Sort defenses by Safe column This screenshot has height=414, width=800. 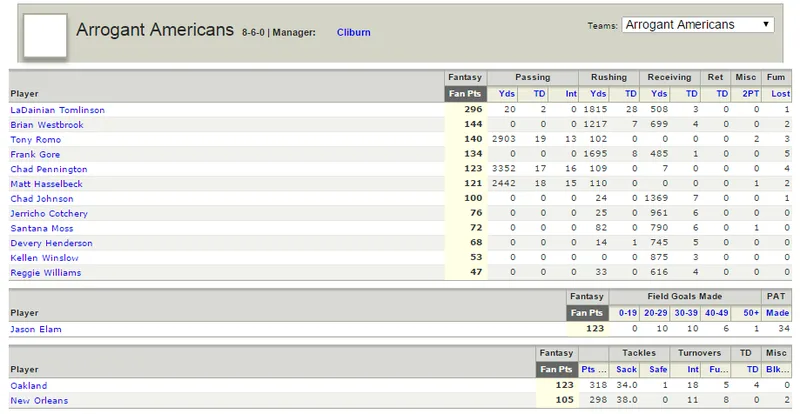tap(658, 369)
